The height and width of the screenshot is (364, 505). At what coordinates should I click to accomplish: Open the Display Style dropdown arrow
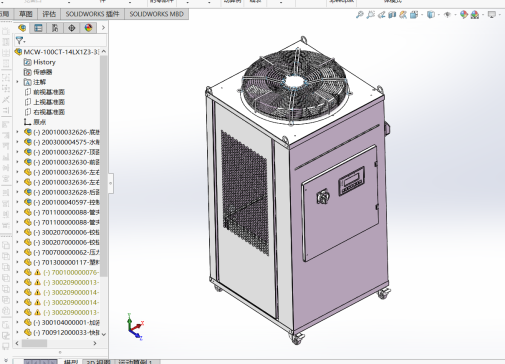438,15
